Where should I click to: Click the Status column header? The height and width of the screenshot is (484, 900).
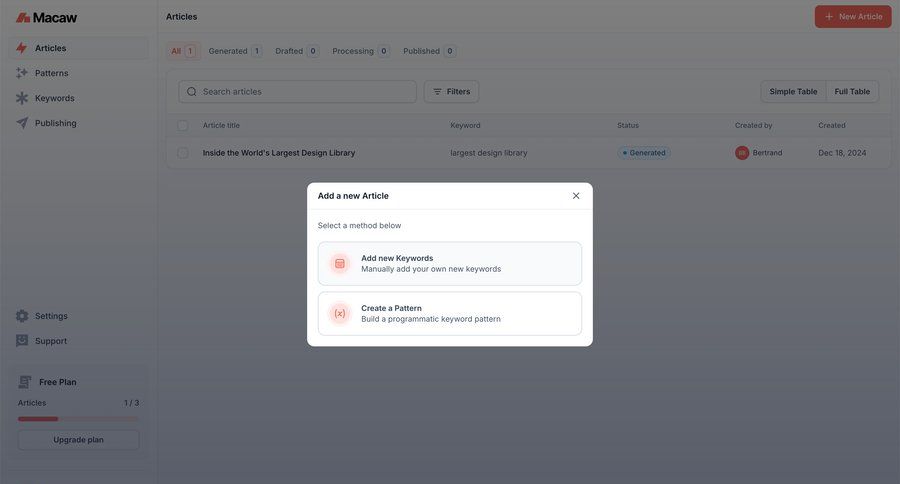pyautogui.click(x=627, y=125)
